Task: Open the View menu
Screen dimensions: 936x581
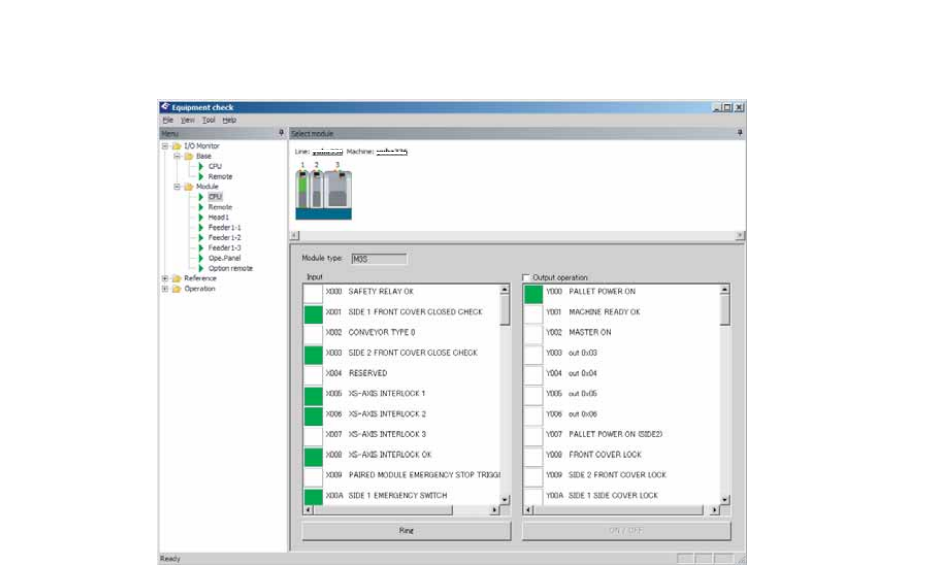Action: click(187, 120)
